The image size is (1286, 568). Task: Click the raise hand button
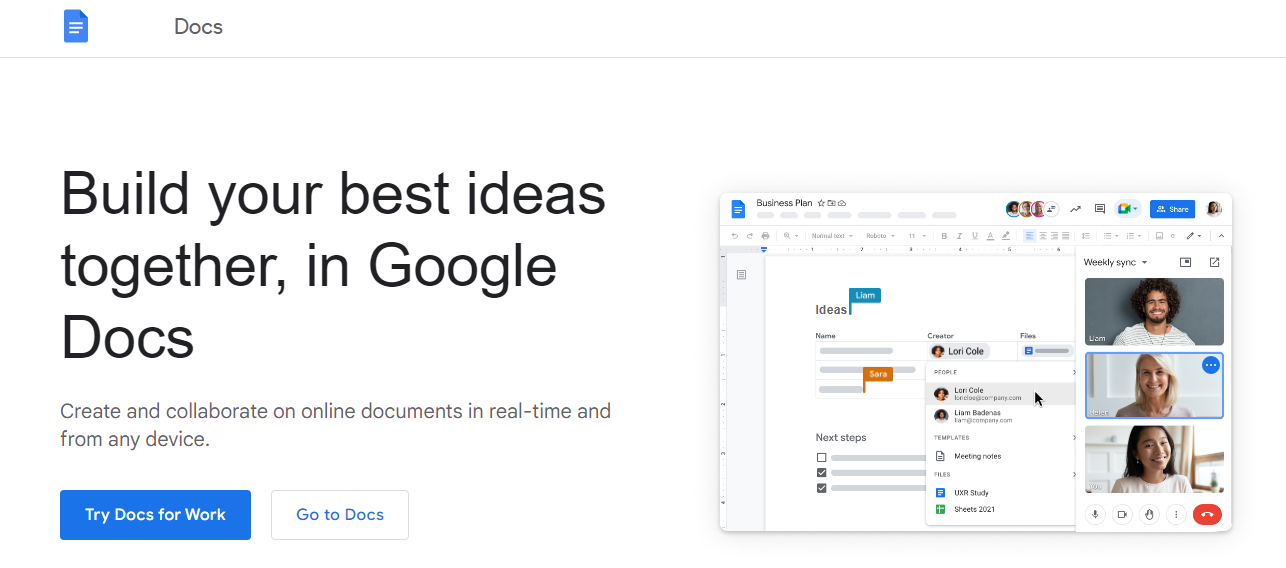click(x=1149, y=514)
